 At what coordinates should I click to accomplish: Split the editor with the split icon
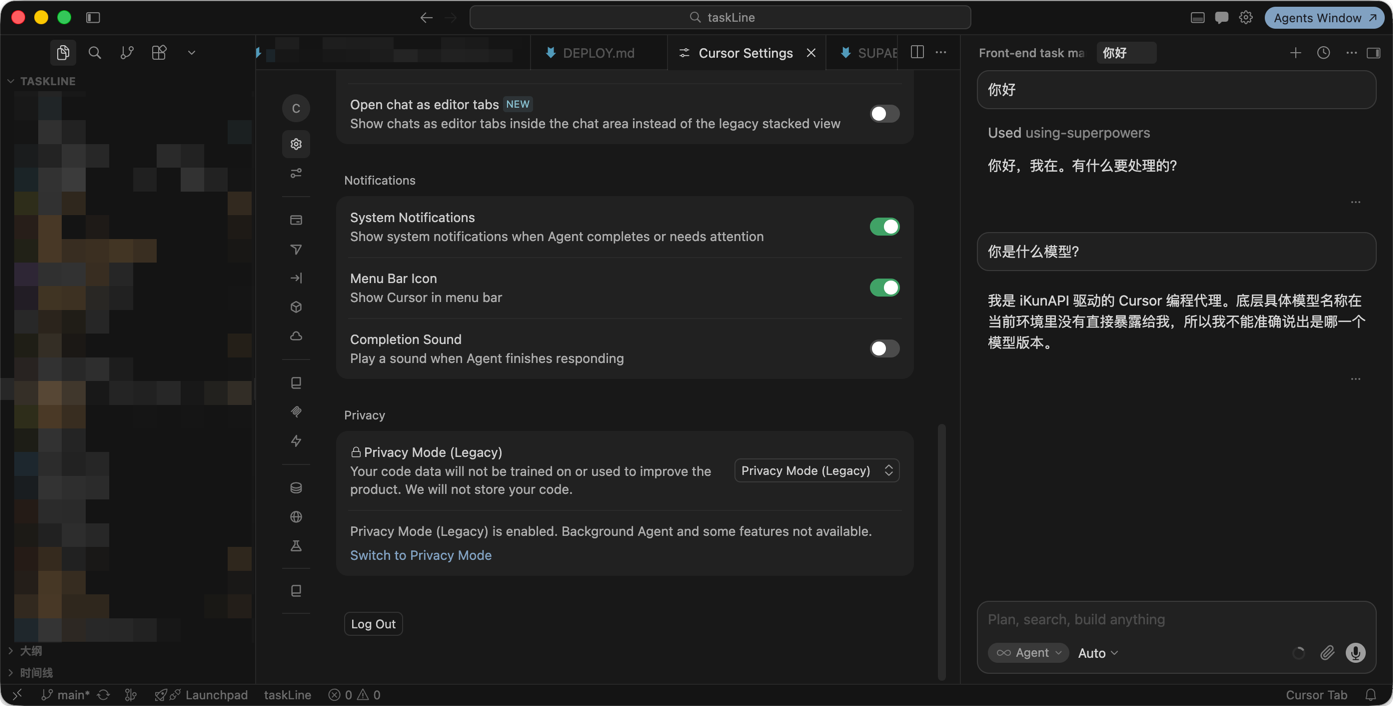coord(917,52)
